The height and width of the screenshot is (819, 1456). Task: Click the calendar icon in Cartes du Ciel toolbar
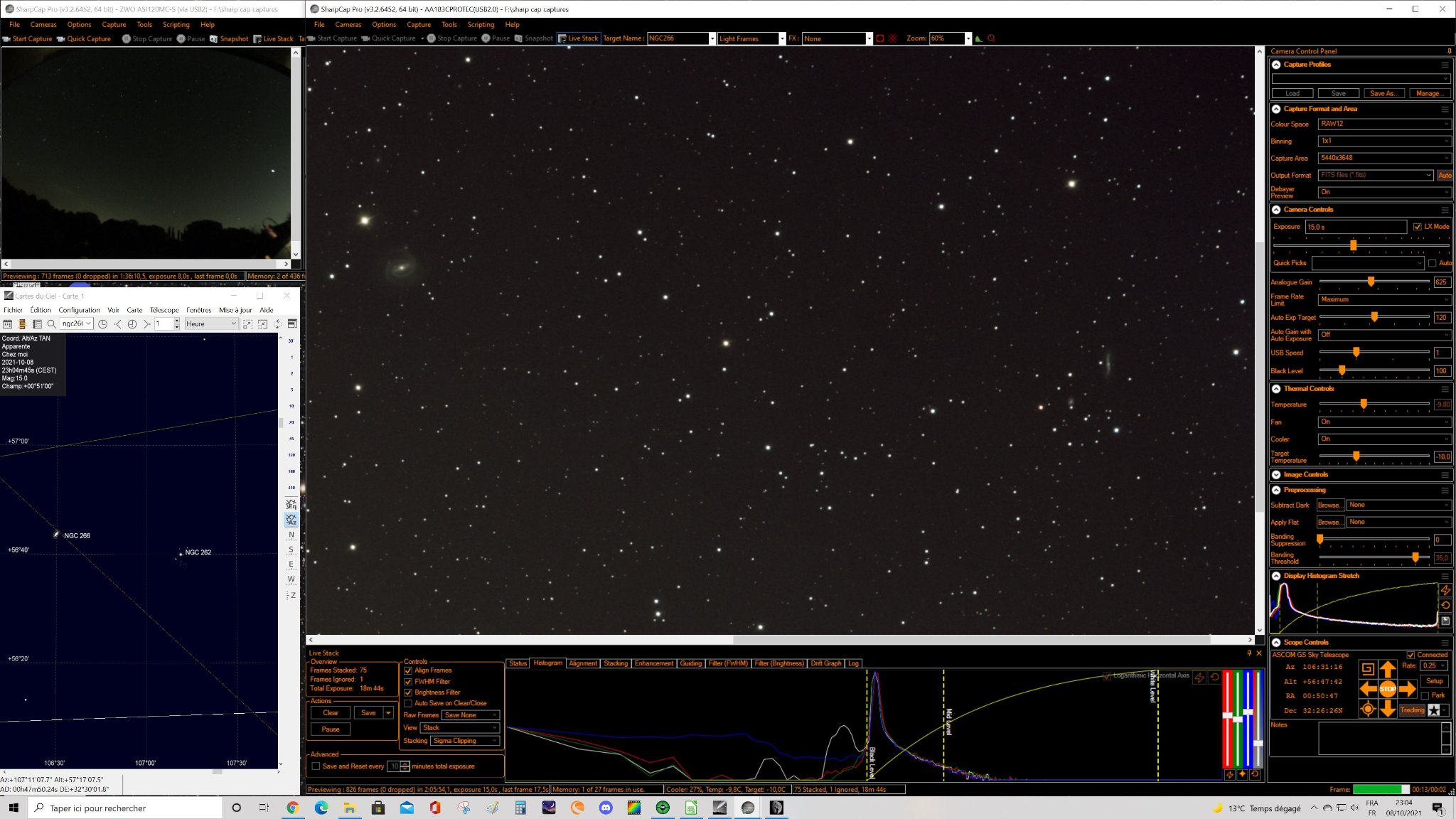[8, 323]
